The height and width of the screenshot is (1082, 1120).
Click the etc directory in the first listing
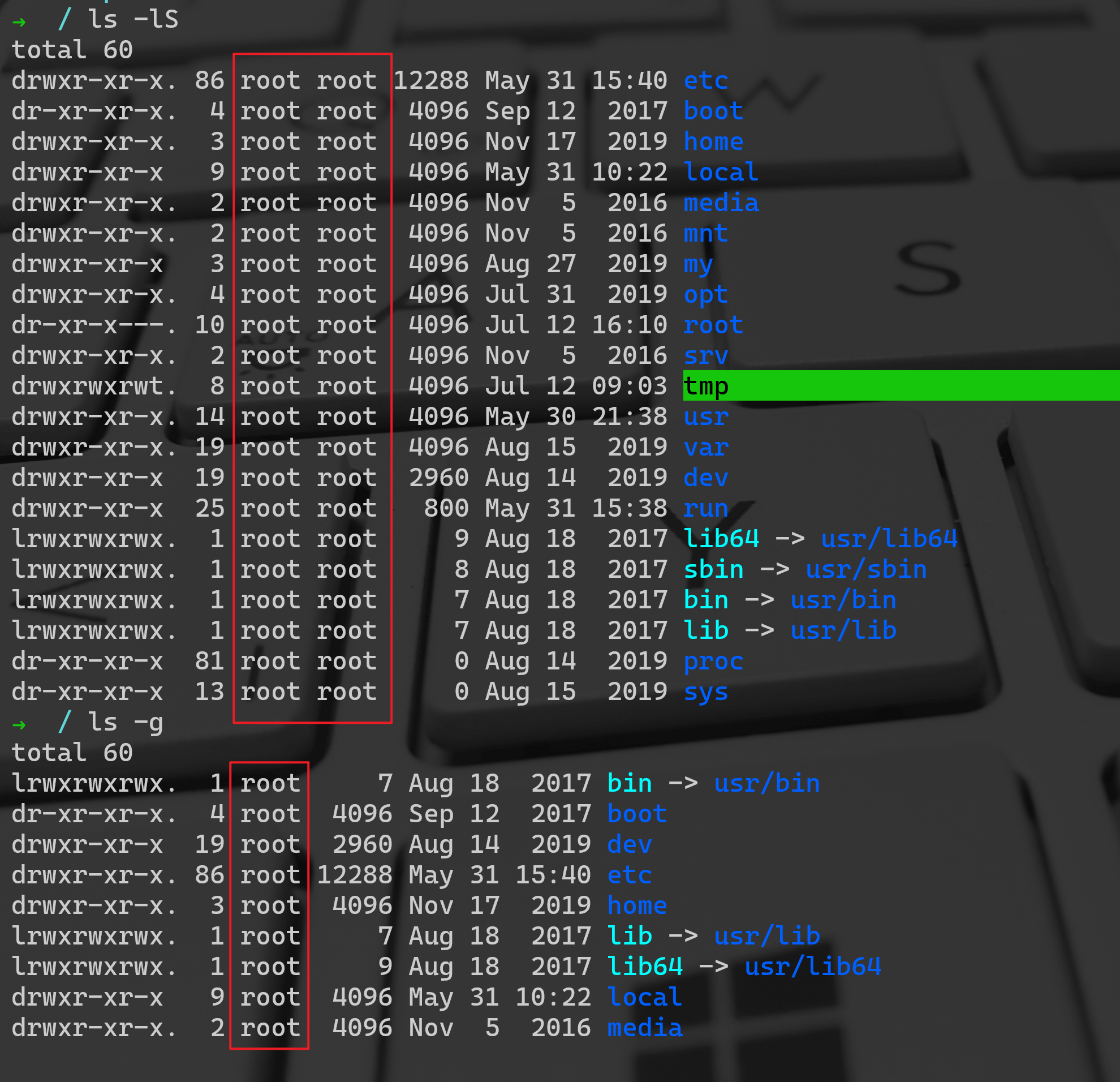[x=706, y=80]
